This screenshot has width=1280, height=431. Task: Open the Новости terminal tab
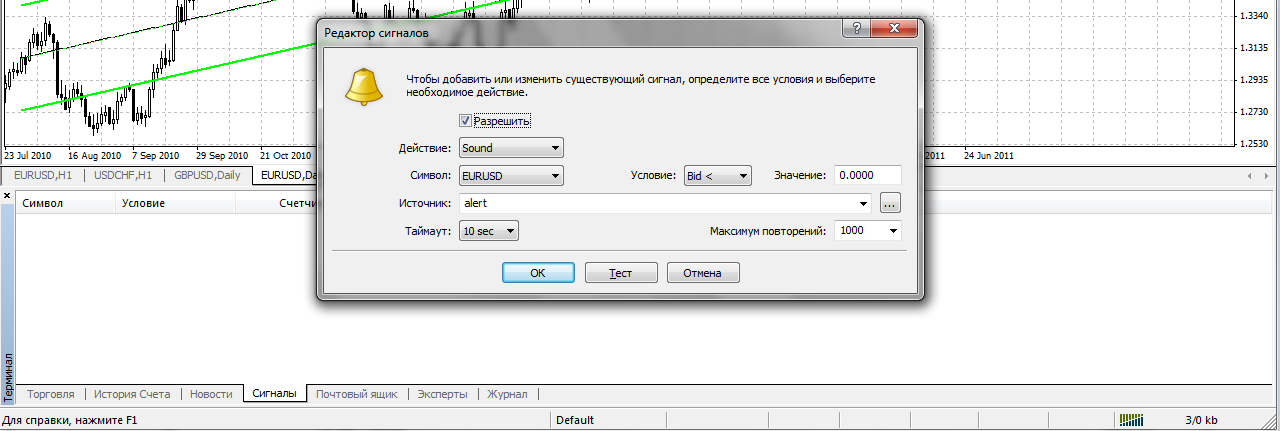pyautogui.click(x=212, y=394)
